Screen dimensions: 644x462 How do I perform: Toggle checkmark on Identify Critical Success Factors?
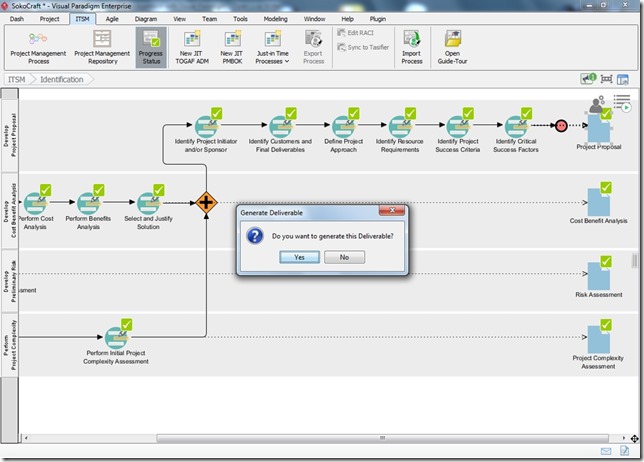point(527,113)
